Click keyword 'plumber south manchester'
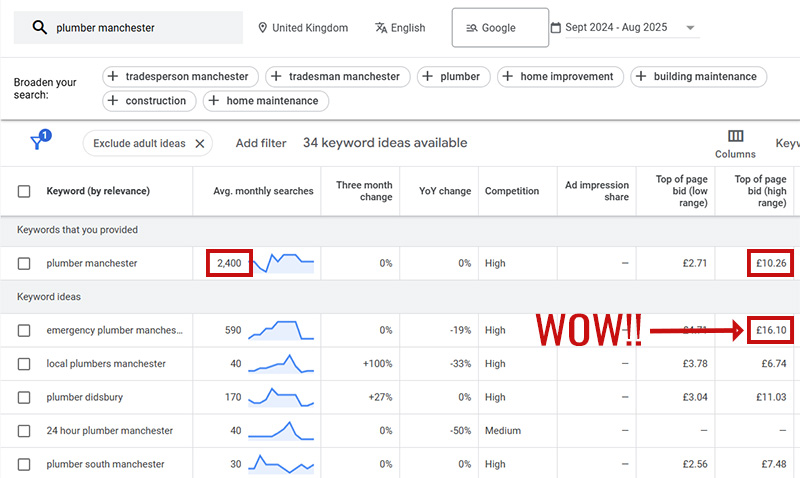800x478 pixels. [x=106, y=465]
